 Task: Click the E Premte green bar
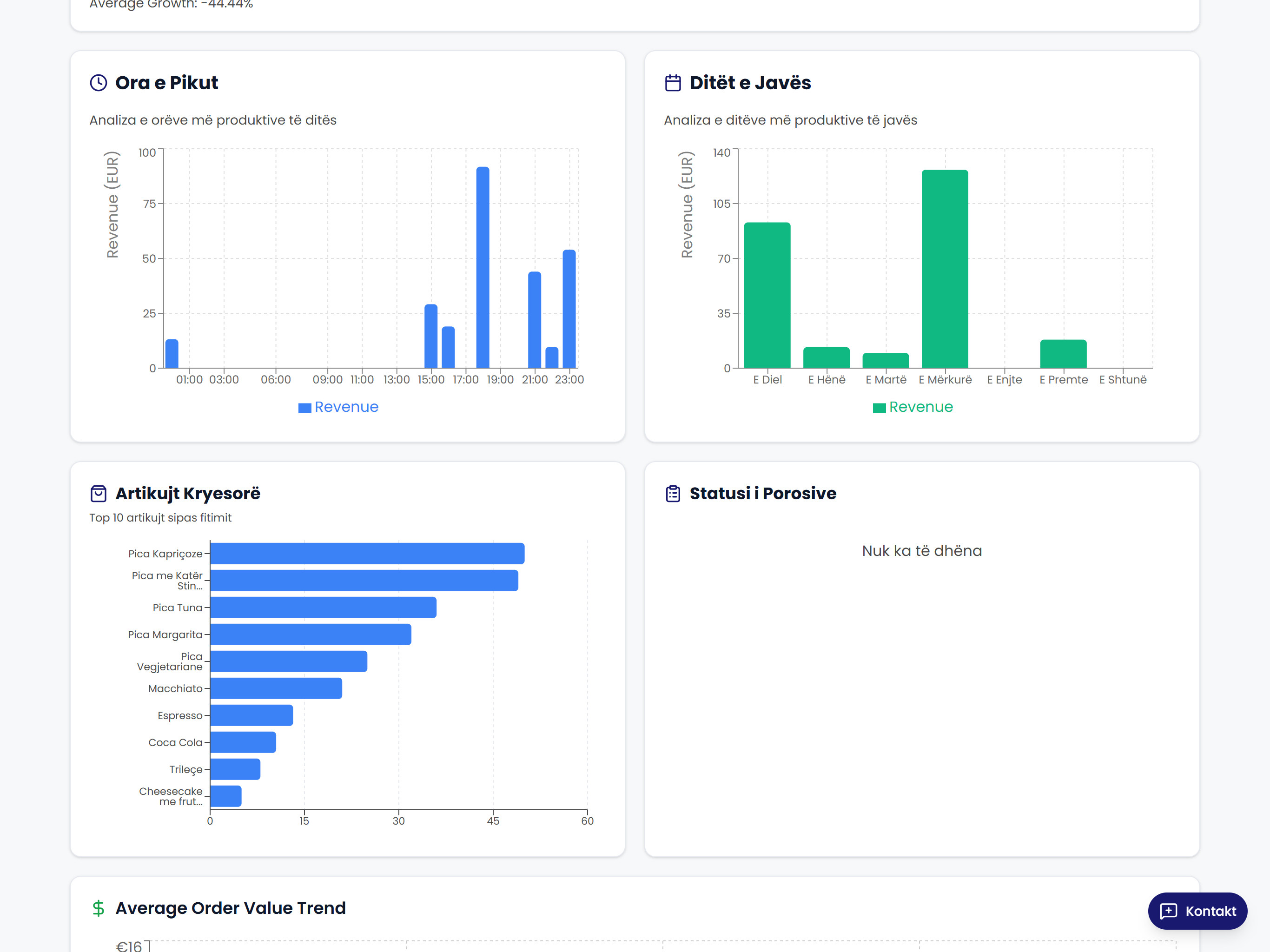[1063, 354]
